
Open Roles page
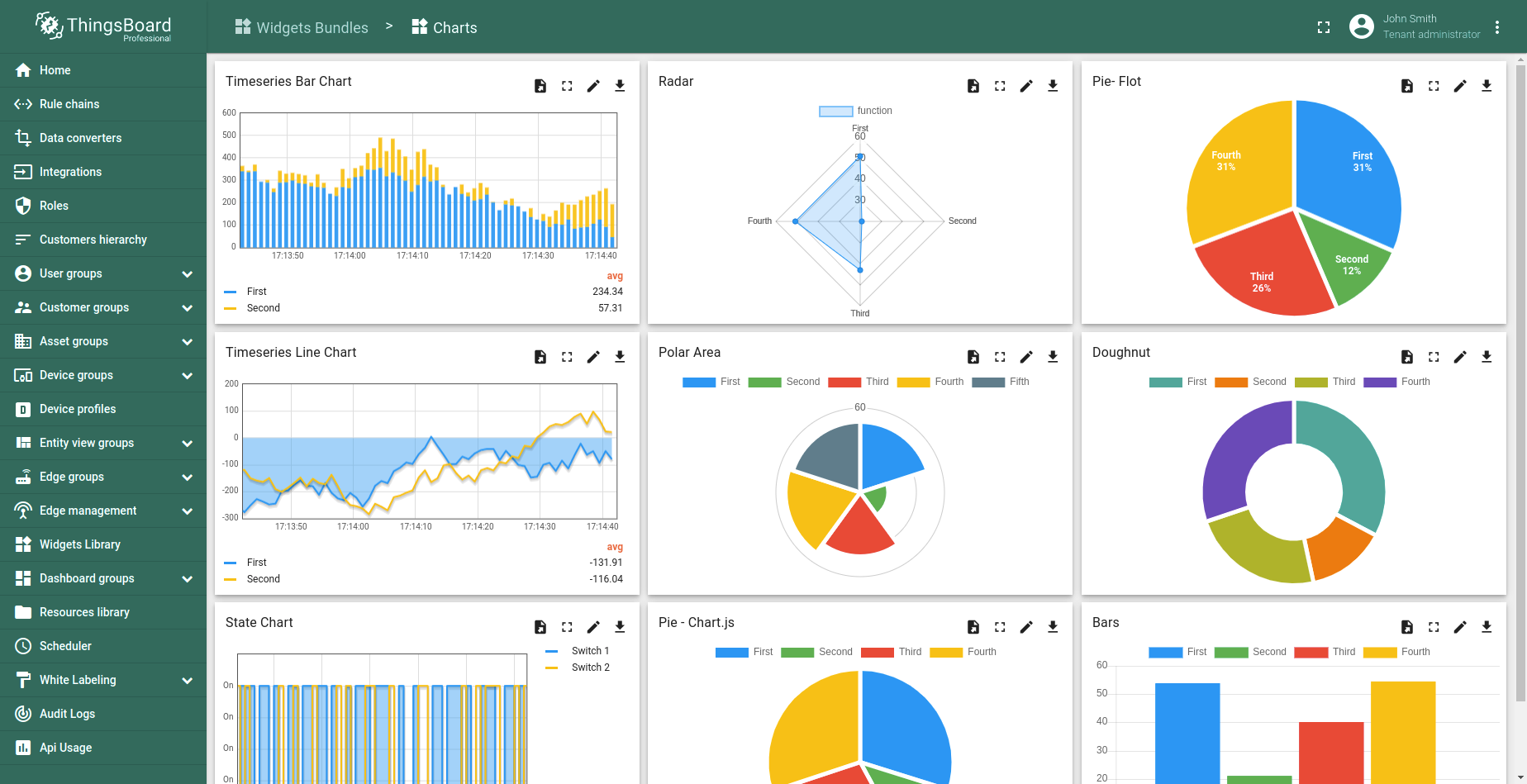[103, 206]
